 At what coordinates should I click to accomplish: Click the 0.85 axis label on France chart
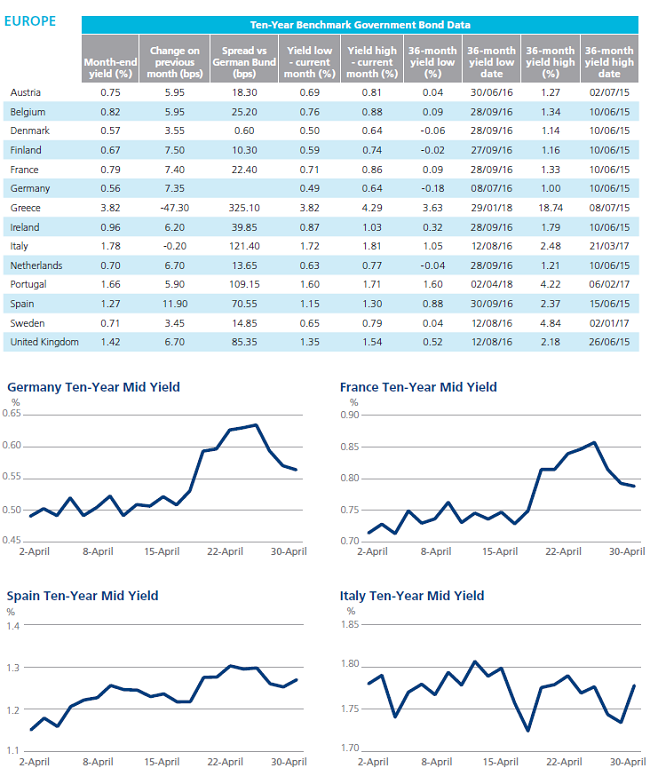(350, 447)
